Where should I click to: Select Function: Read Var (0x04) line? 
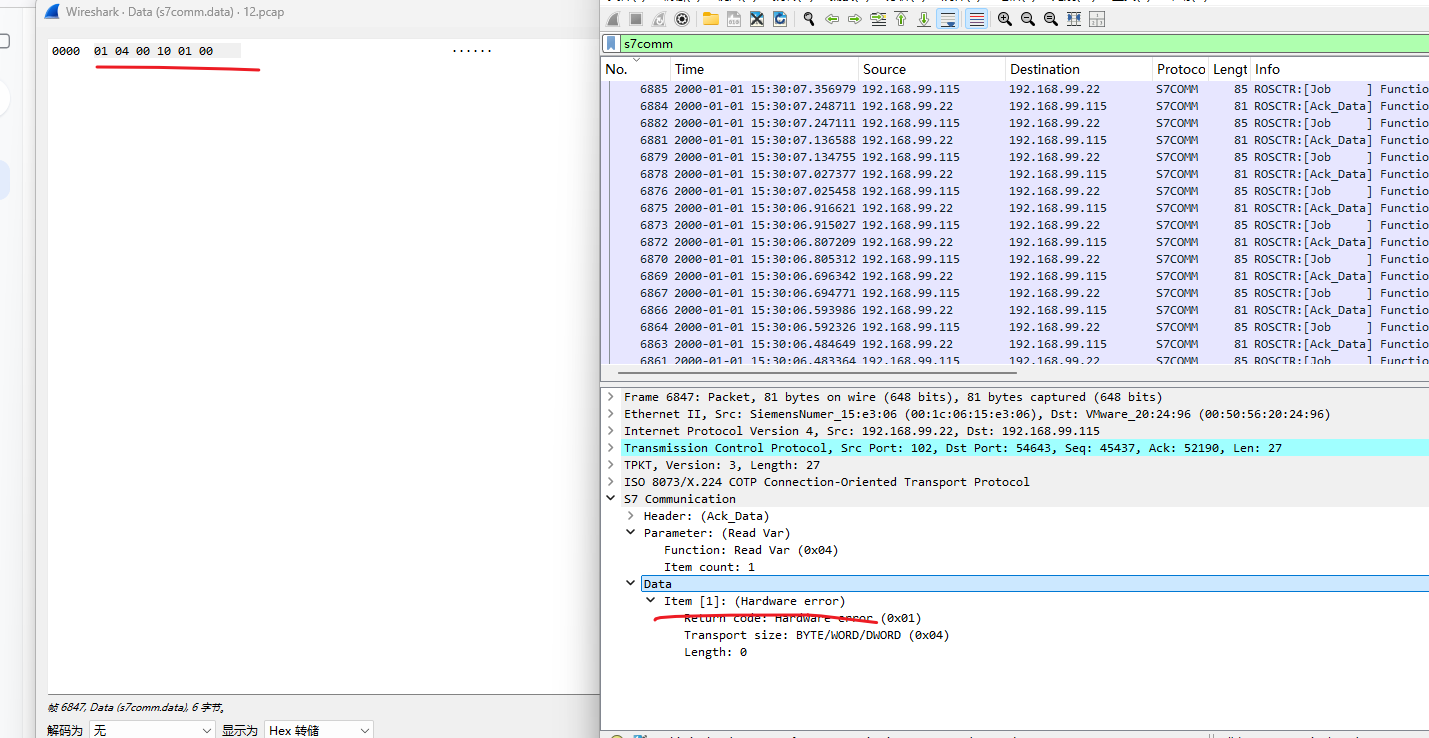click(x=751, y=550)
